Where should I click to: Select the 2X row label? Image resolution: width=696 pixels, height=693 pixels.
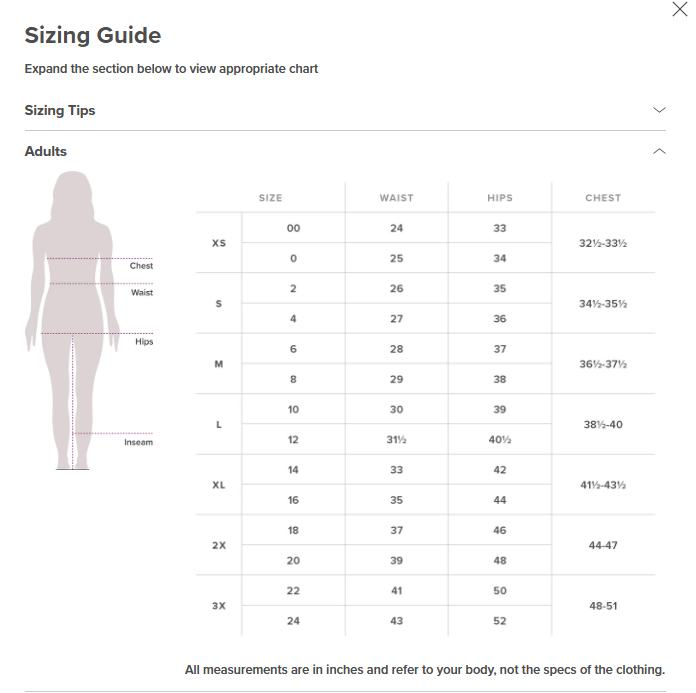(x=219, y=546)
